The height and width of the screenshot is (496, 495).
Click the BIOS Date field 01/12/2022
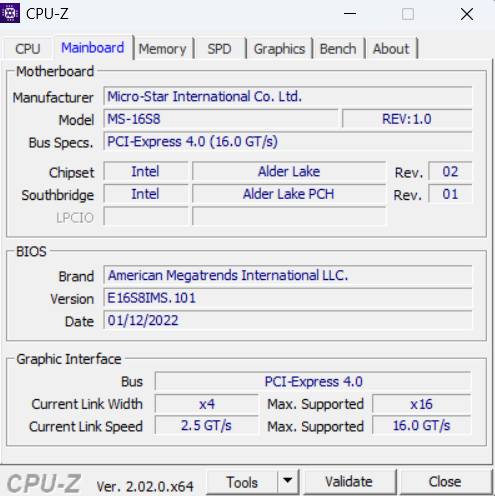288,320
